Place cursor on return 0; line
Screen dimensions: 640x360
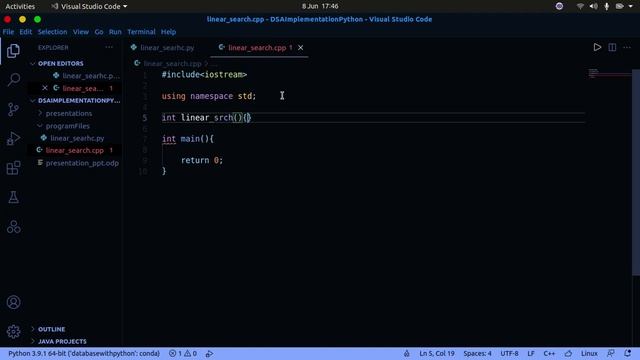pos(202,160)
